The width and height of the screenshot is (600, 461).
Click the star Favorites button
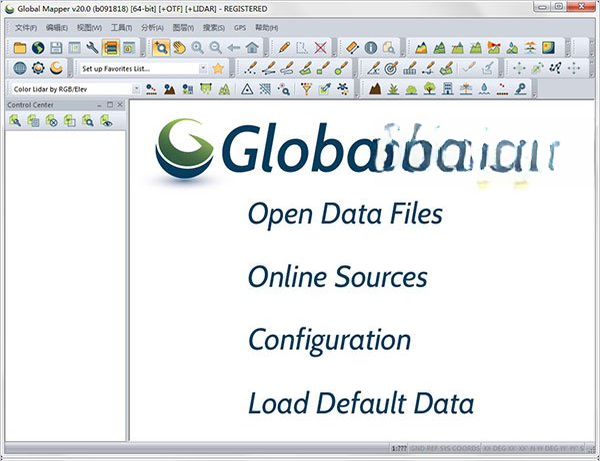point(218,68)
